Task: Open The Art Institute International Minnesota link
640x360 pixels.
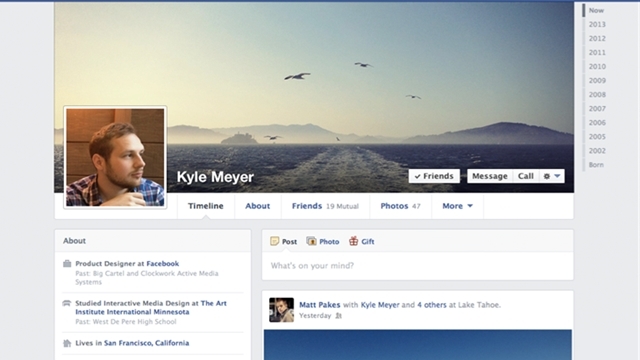Action: (151, 308)
